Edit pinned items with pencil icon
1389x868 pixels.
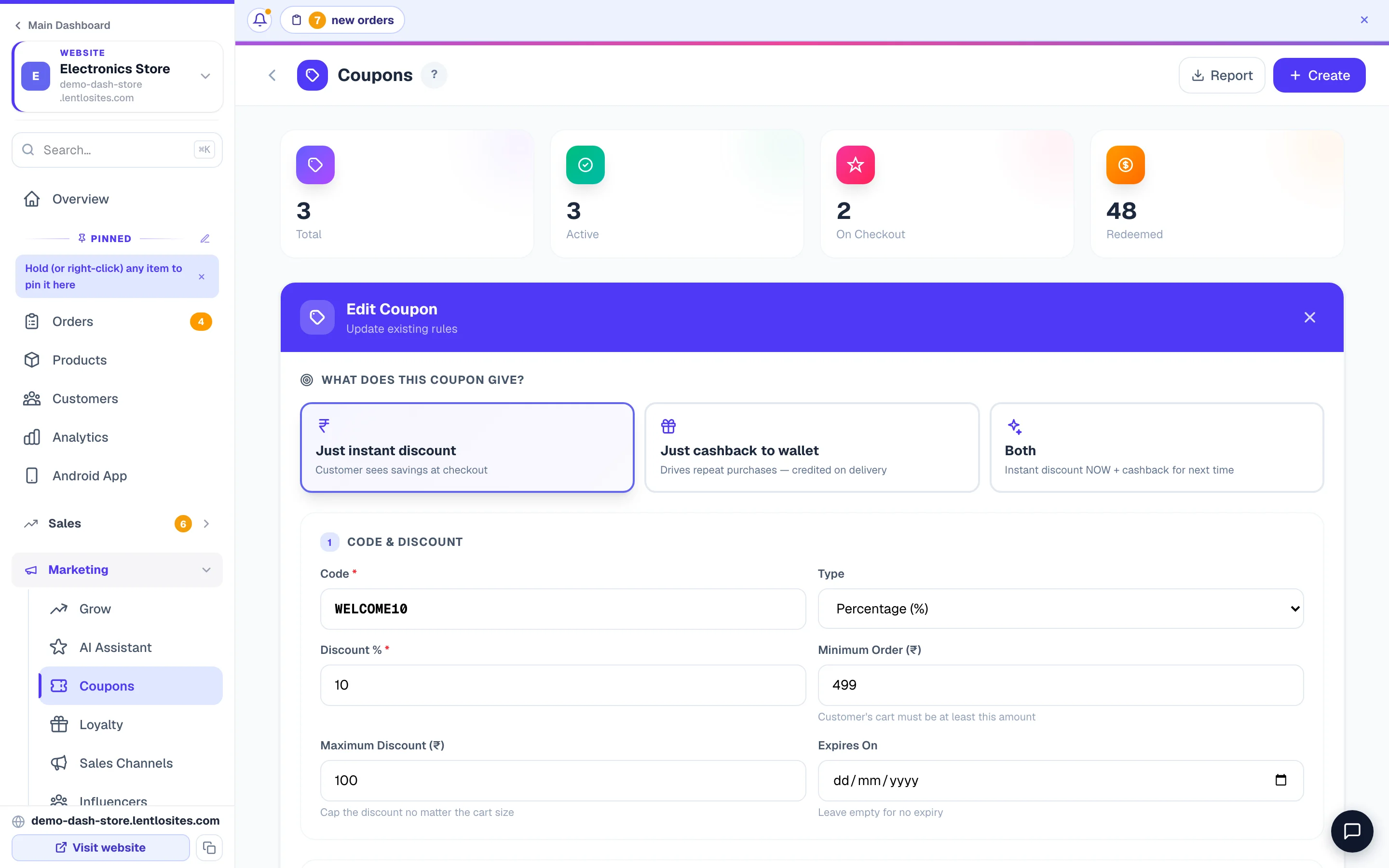pos(205,238)
